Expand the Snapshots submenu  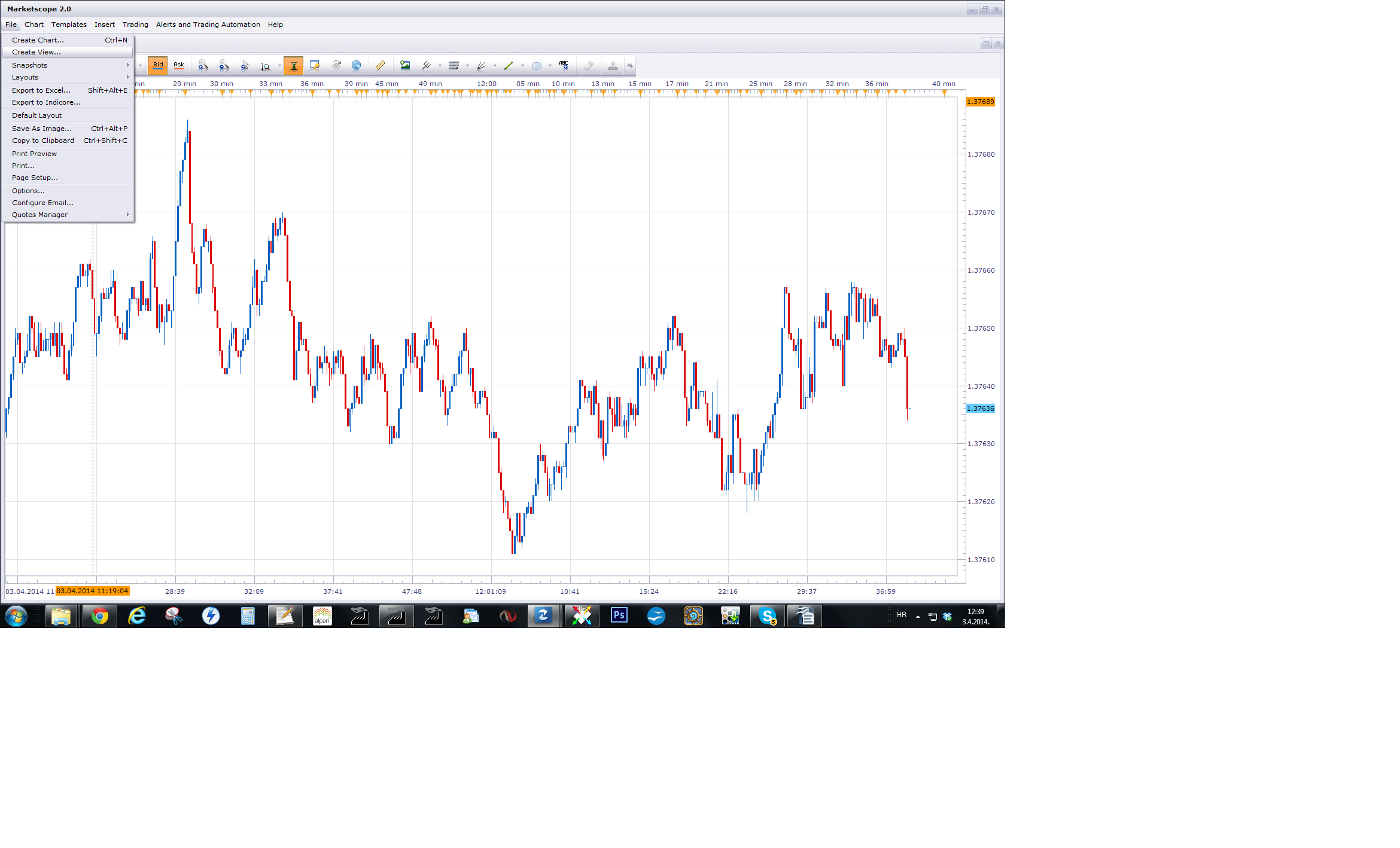click(x=68, y=65)
